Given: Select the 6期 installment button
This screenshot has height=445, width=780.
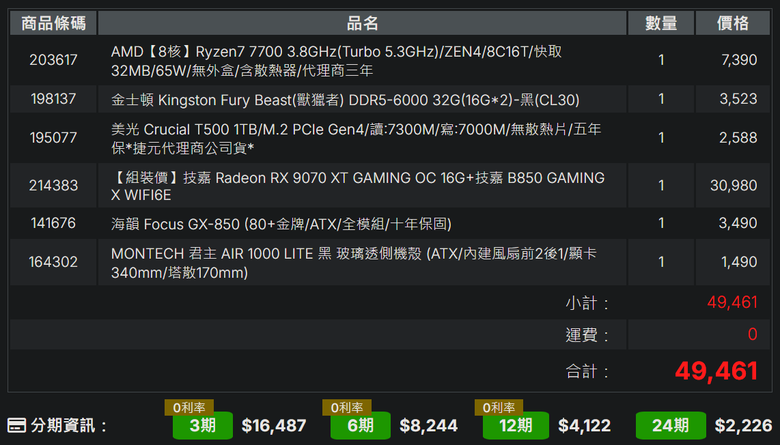Looking at the screenshot, I should coord(360,426).
